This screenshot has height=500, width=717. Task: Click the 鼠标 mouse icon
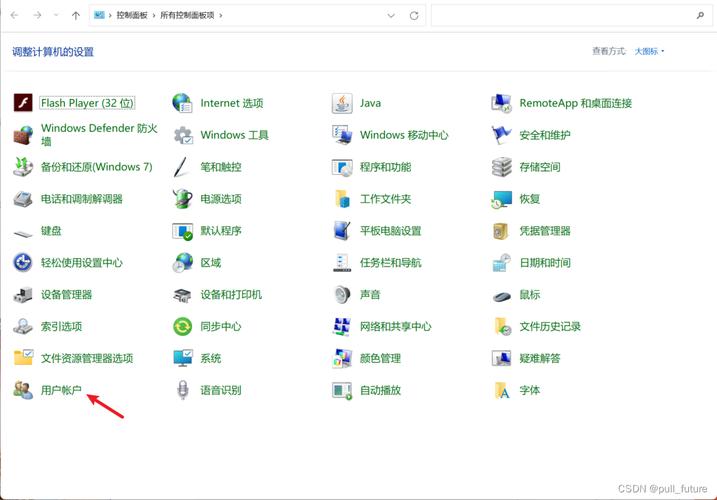pos(502,296)
